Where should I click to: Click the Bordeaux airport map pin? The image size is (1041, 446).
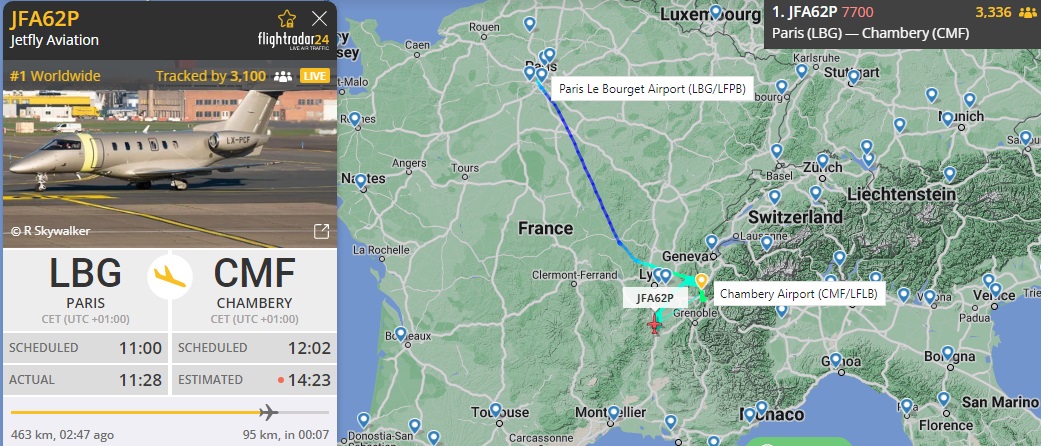pyautogui.click(x=400, y=334)
